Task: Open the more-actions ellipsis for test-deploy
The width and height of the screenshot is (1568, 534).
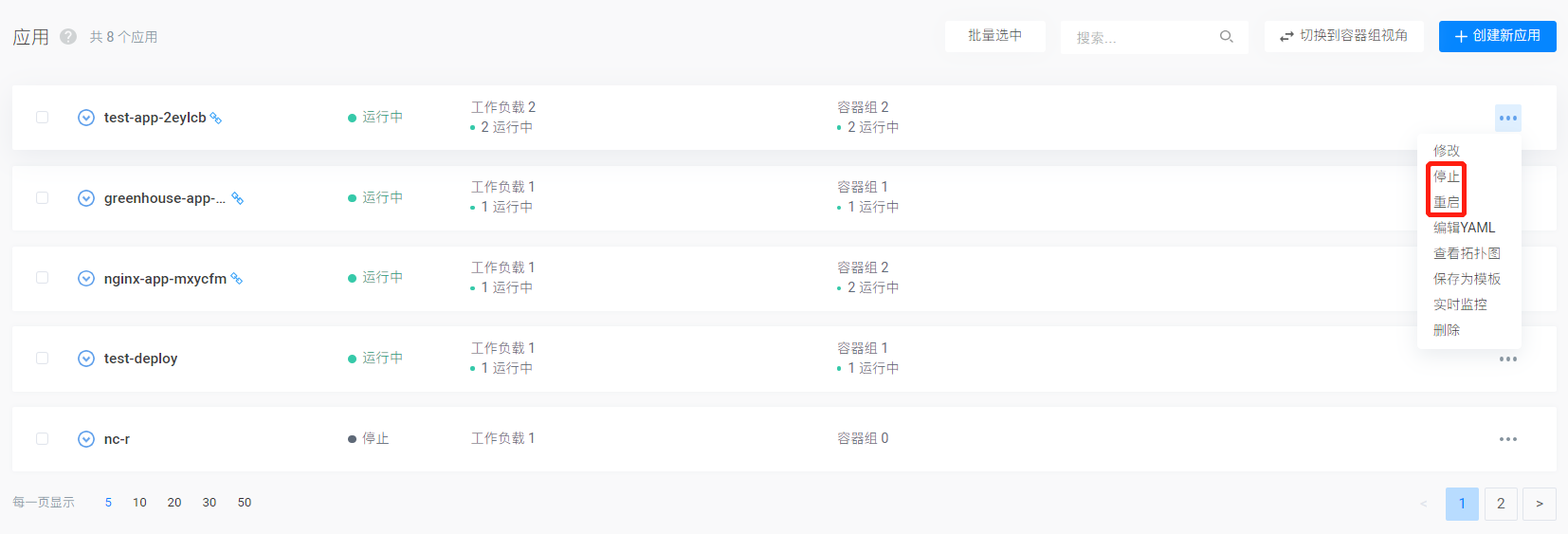Action: click(x=1507, y=359)
